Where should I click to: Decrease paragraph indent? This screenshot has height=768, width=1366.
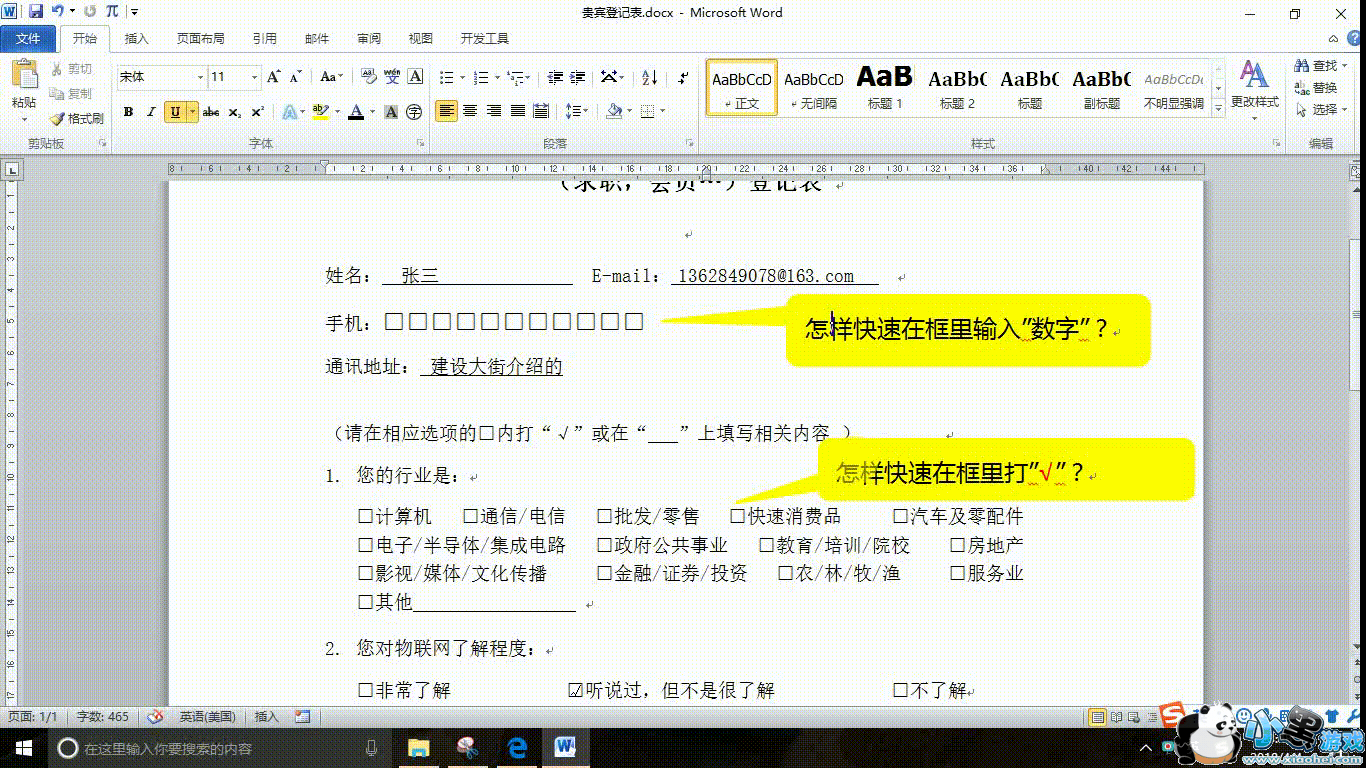(554, 77)
